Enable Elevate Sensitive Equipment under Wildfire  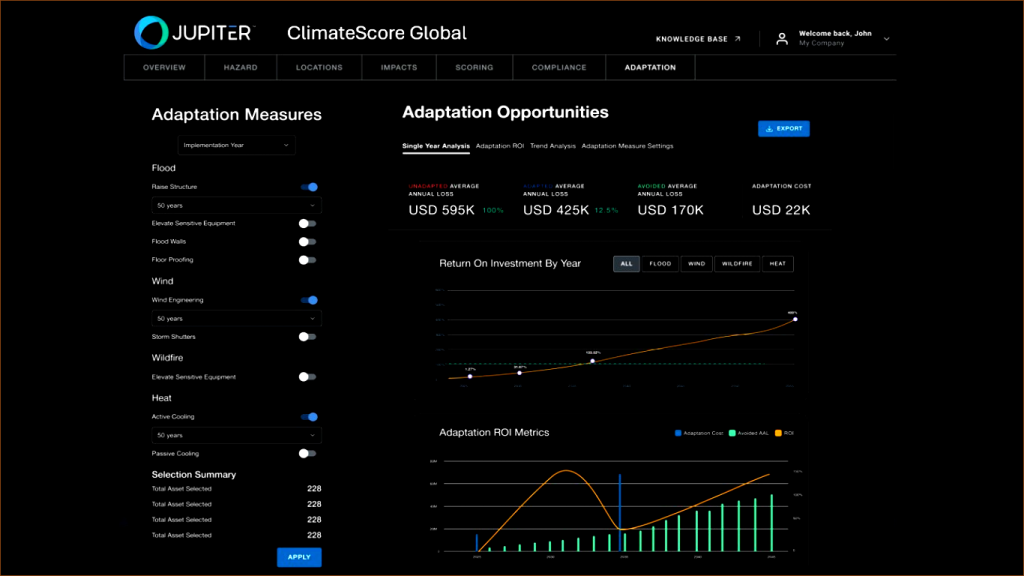308,377
